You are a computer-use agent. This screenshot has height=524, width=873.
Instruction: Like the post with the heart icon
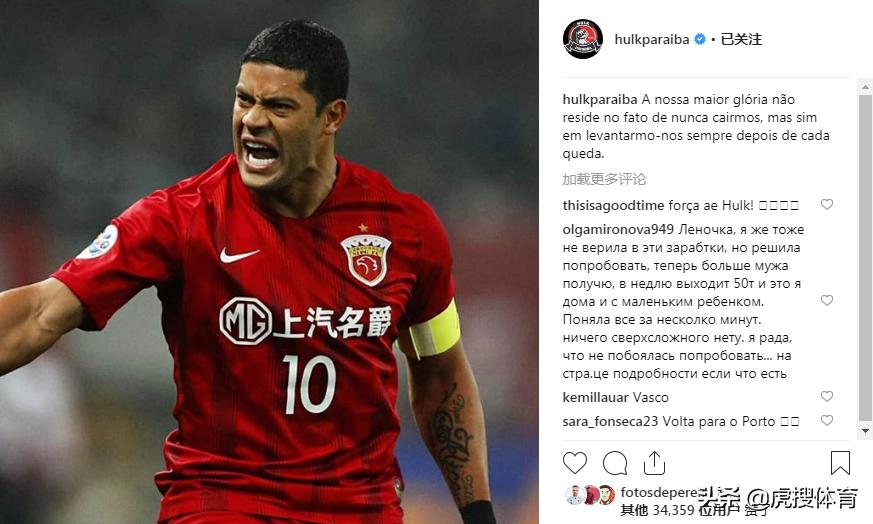(x=575, y=463)
